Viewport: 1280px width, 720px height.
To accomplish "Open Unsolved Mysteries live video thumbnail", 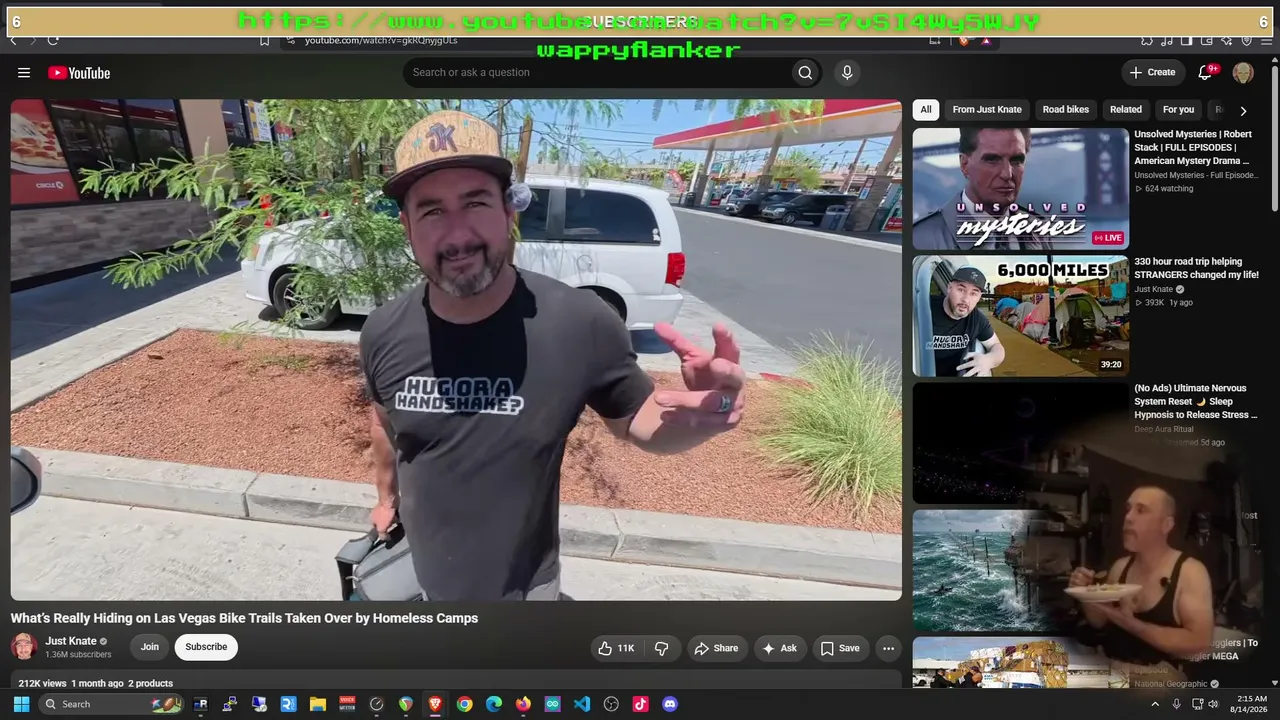I will pos(1020,189).
